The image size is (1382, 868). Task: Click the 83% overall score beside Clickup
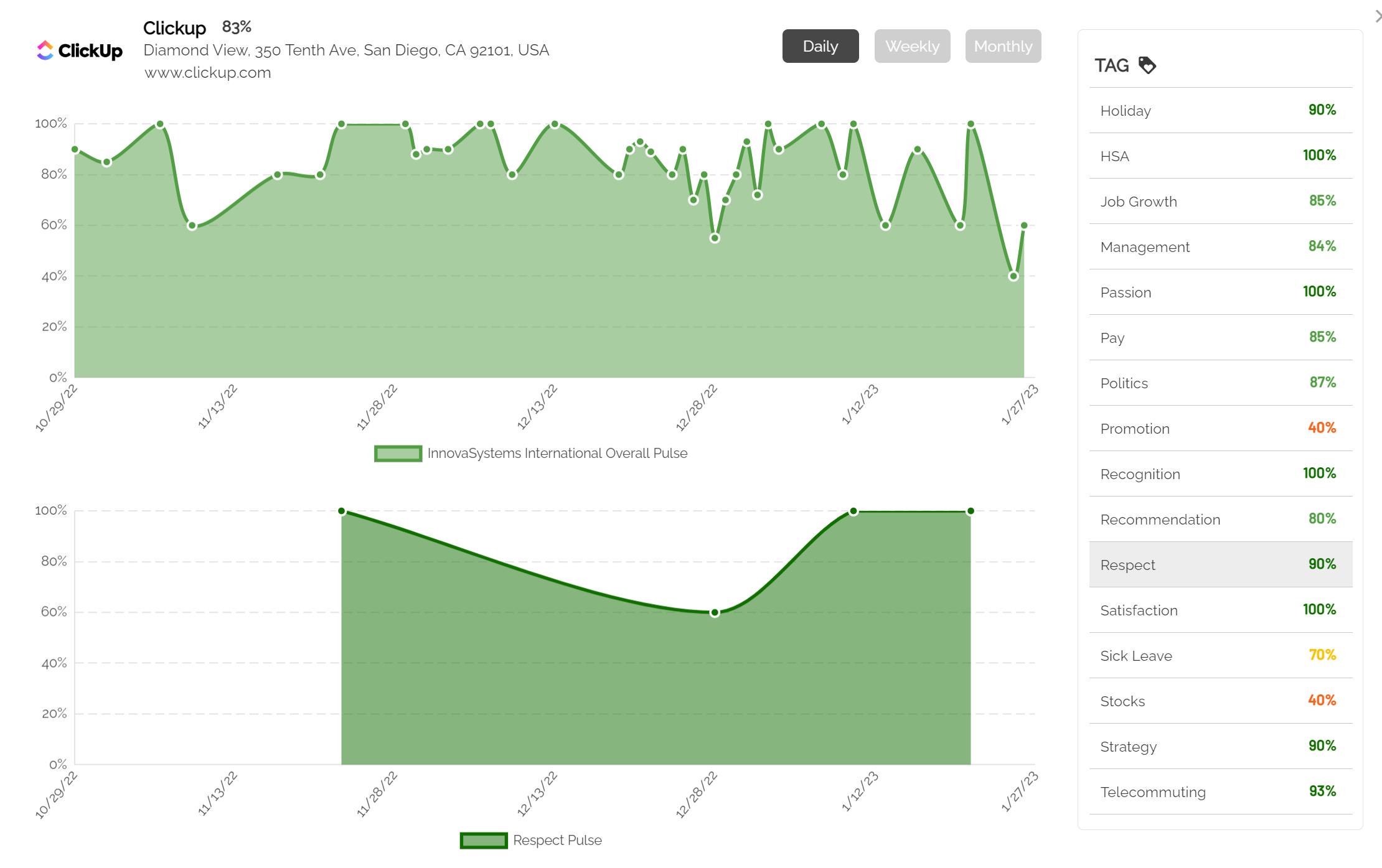click(237, 27)
